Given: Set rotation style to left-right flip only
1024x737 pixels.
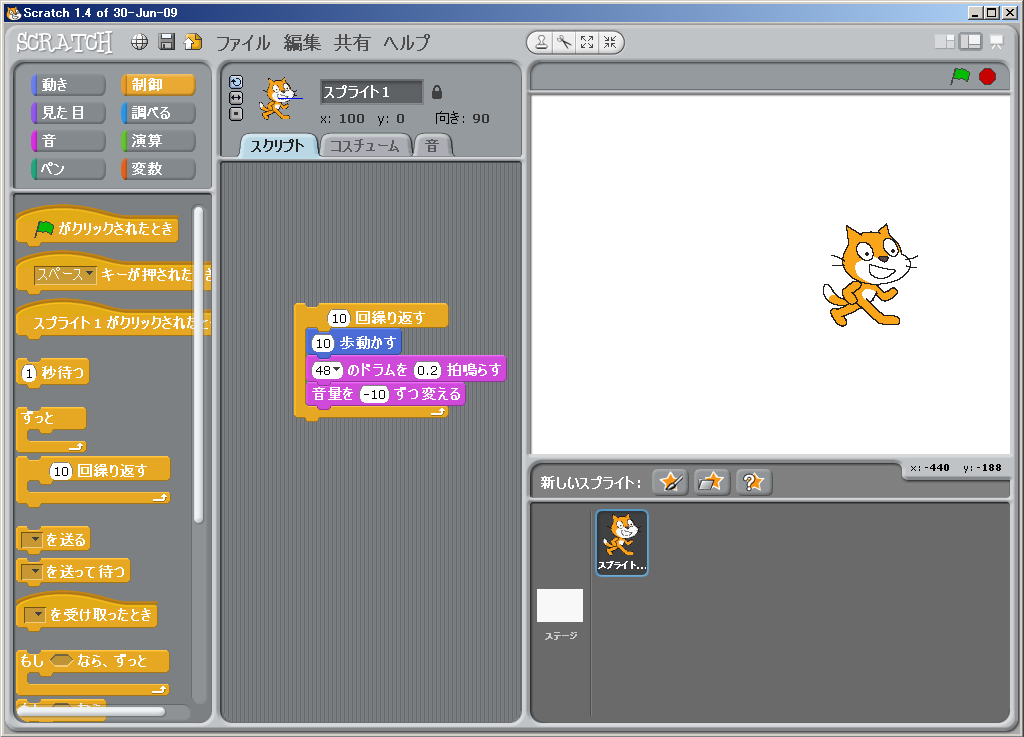Looking at the screenshot, I should (x=236, y=98).
